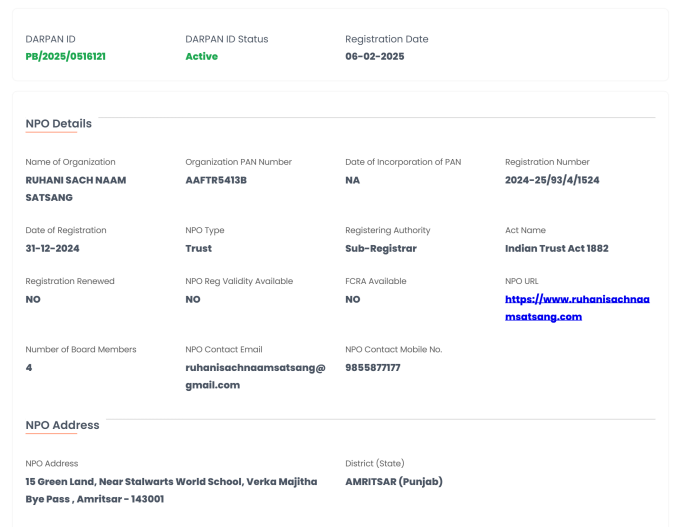Click the Registration Renewed label

70,281
